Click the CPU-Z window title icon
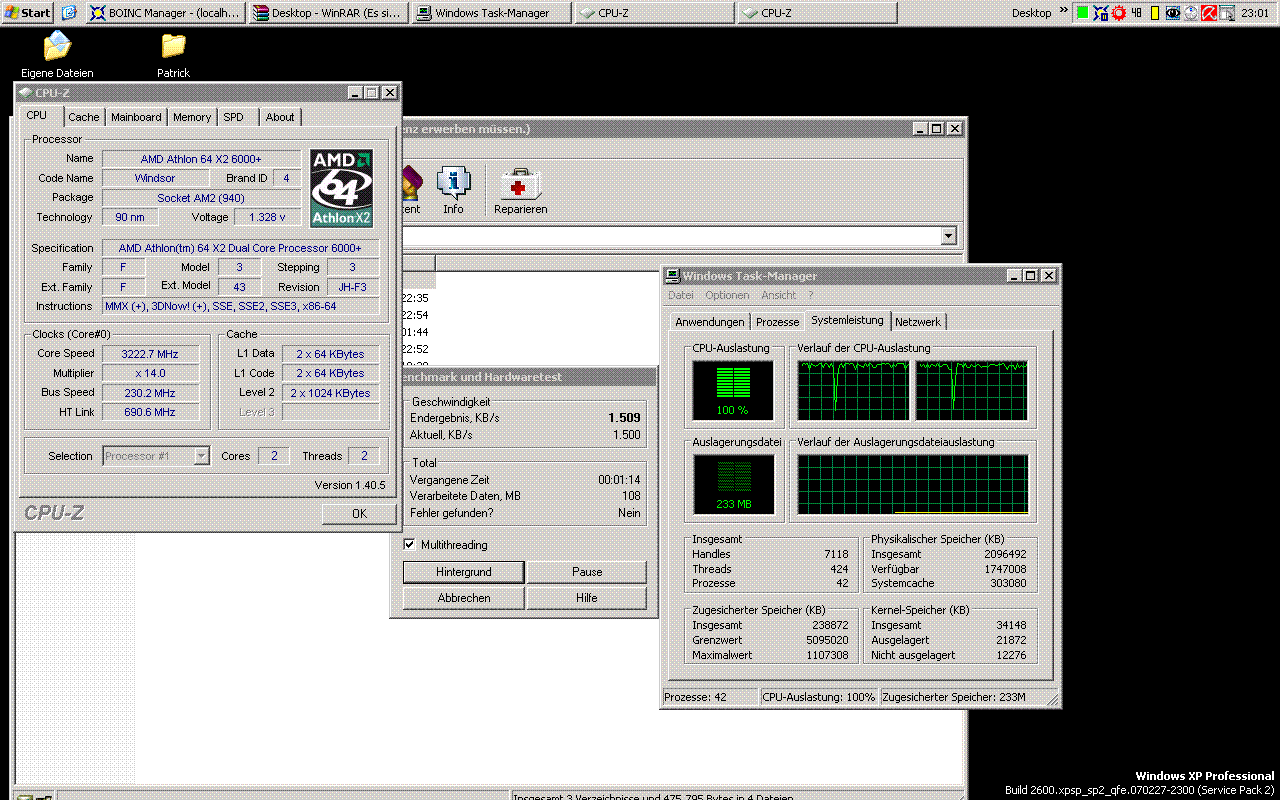 coord(26,93)
